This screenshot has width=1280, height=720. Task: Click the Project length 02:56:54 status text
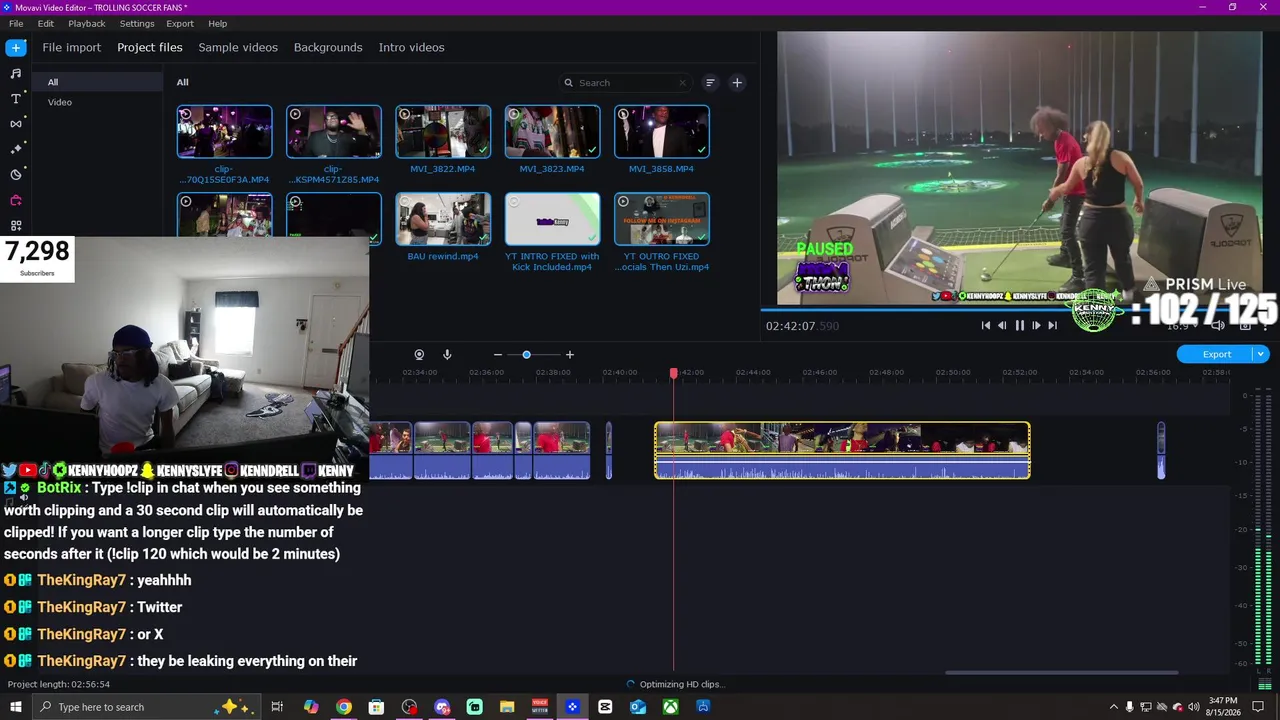pyautogui.click(x=59, y=684)
